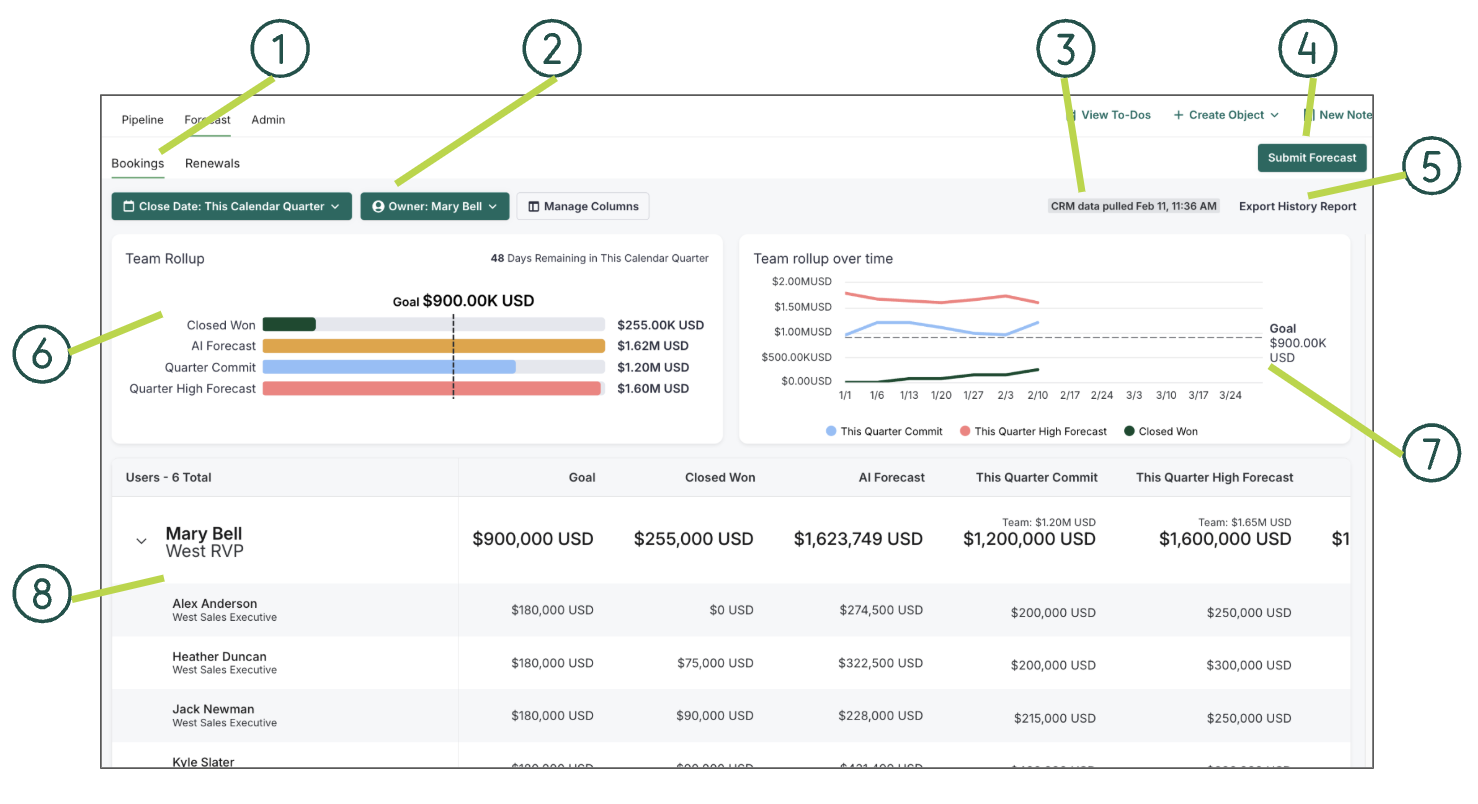Viewport: 1478px width, 804px height.
Task: Toggle This Quarter High Forecast legend entry
Action: [1033, 431]
